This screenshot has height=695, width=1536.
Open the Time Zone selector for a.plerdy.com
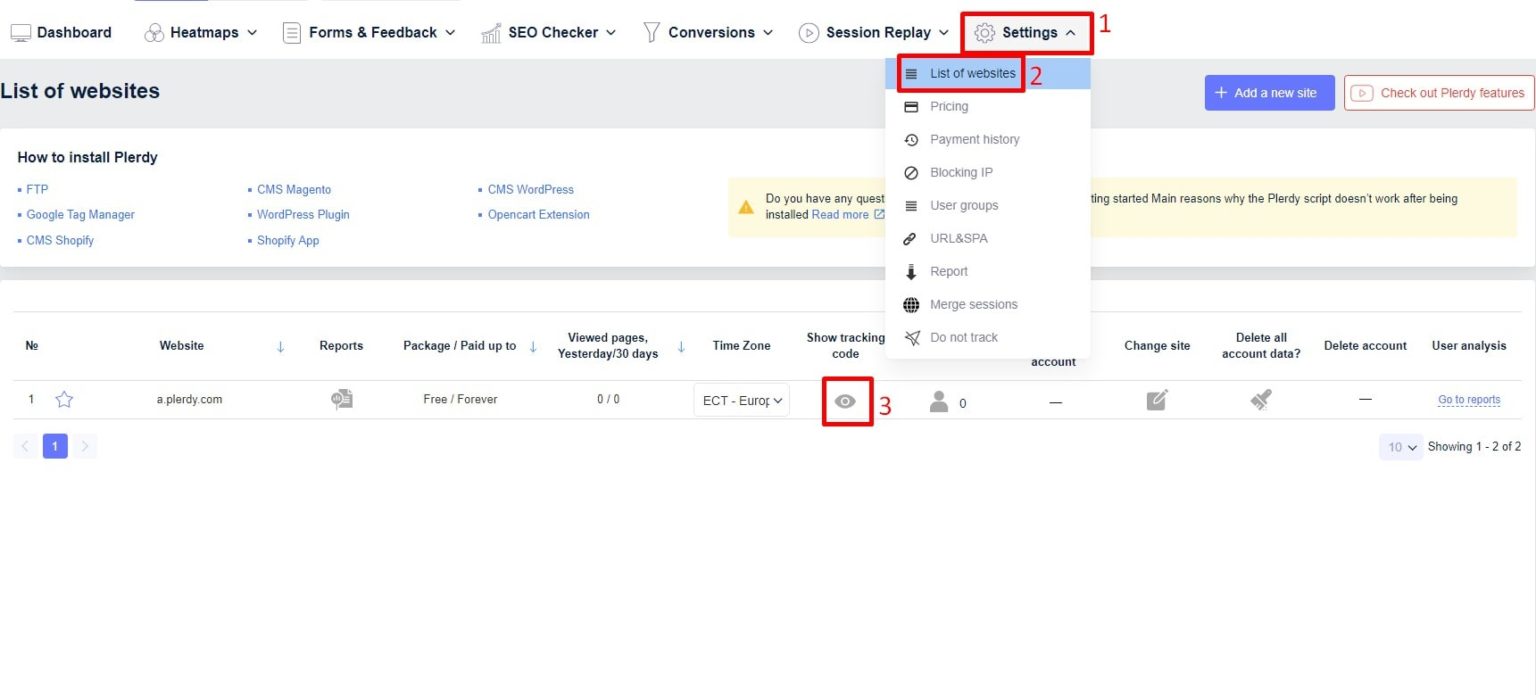(x=741, y=399)
